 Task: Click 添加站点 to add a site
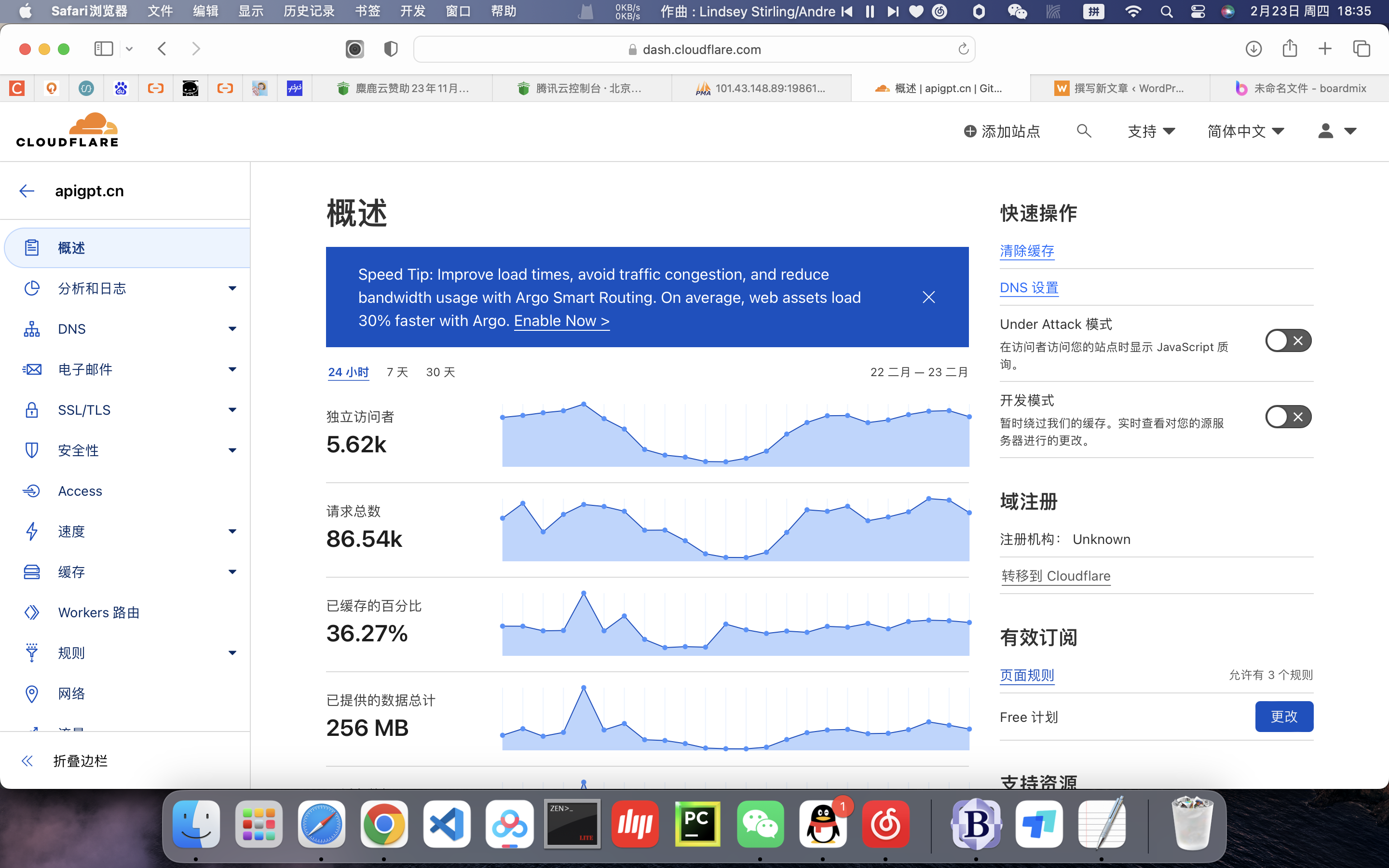pos(1002,132)
